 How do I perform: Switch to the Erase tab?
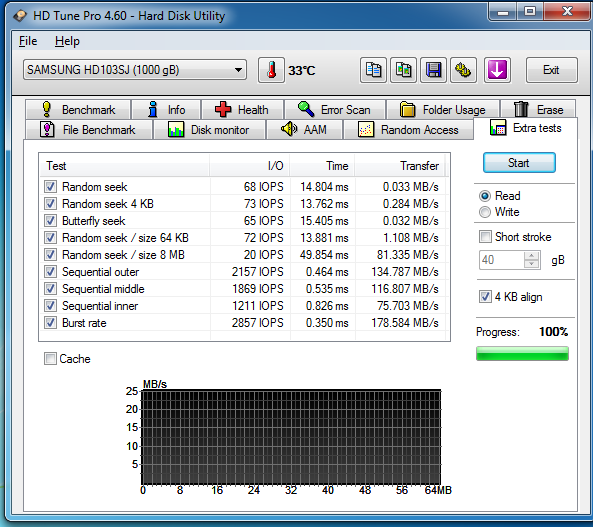pos(539,110)
